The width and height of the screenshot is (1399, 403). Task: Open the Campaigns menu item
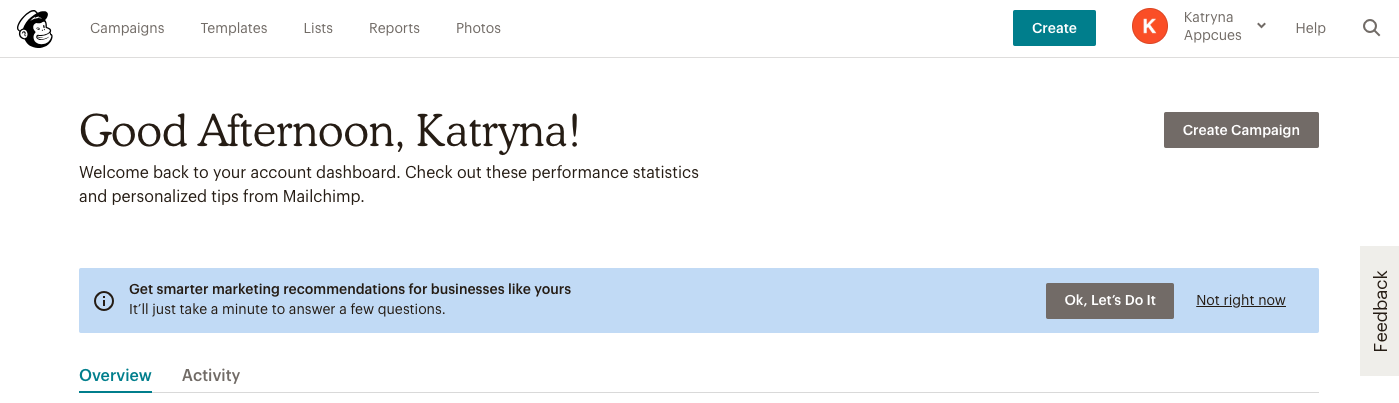click(127, 28)
